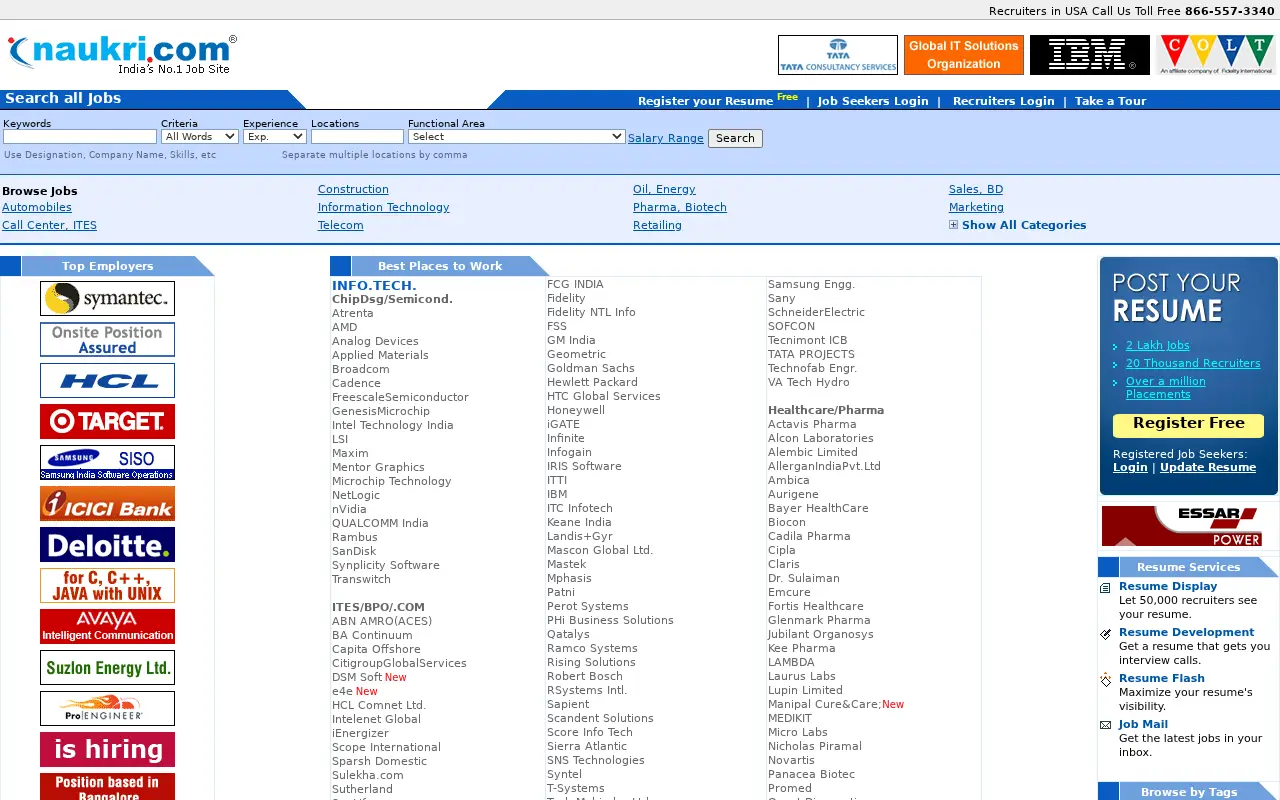This screenshot has height=800, width=1280.
Task: Browse Oil, Energy jobs
Action: (x=664, y=189)
